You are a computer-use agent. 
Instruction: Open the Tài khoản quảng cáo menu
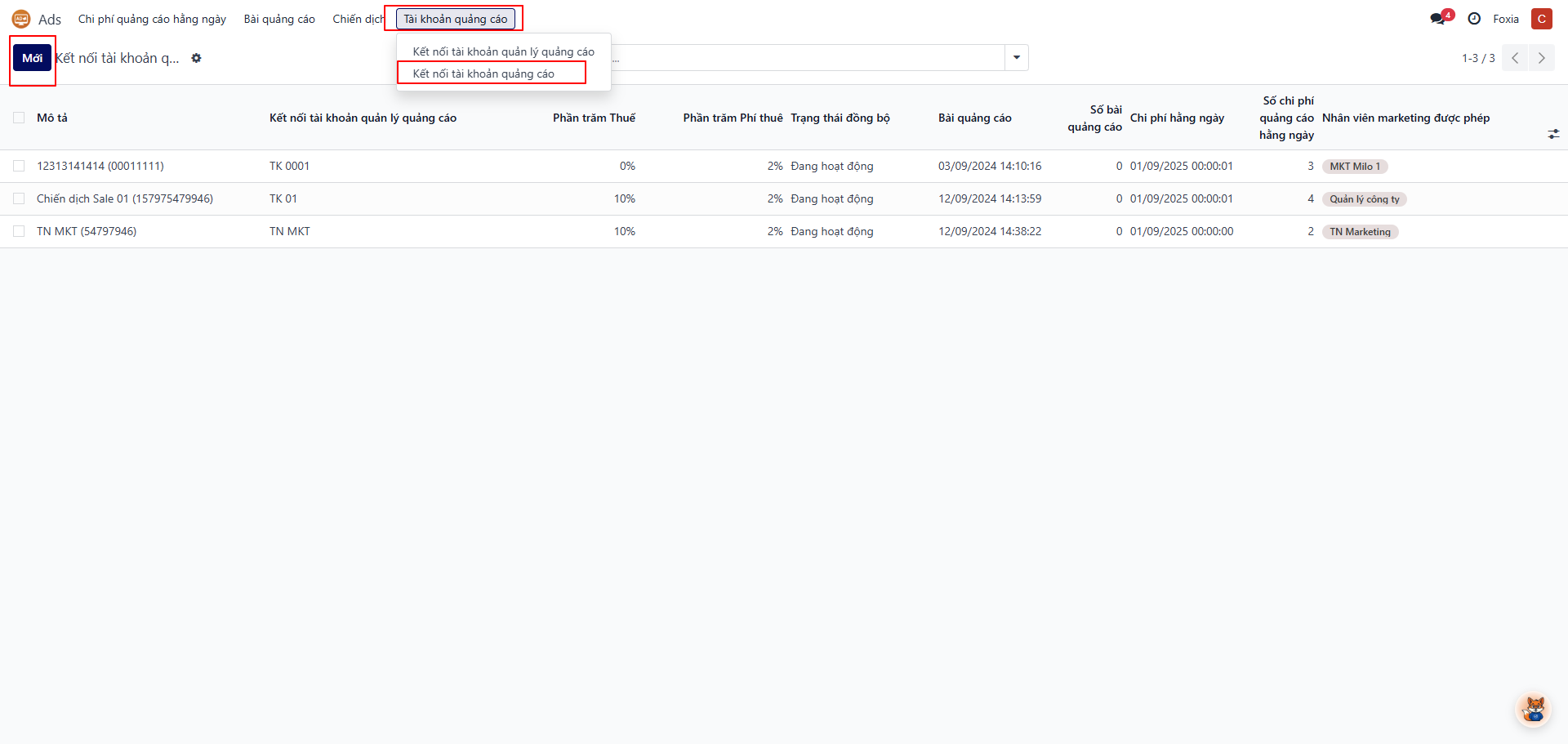point(455,19)
